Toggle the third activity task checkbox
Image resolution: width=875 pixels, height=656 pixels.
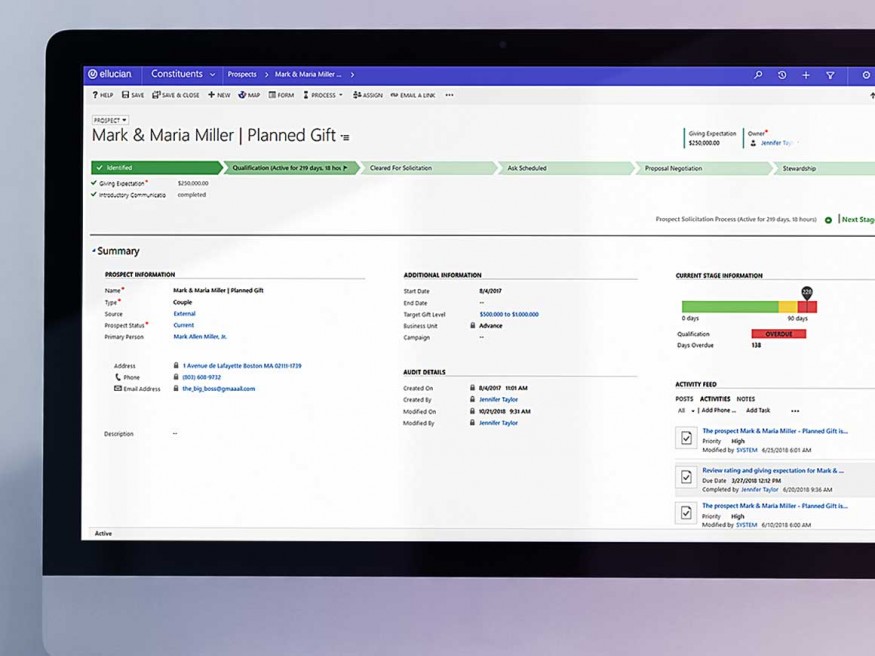(686, 513)
